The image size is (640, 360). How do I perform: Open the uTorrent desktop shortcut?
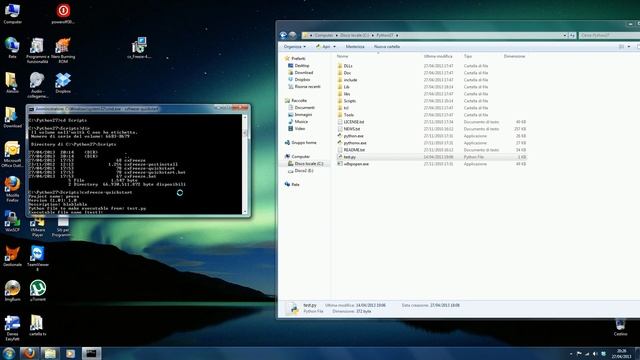click(x=38, y=291)
